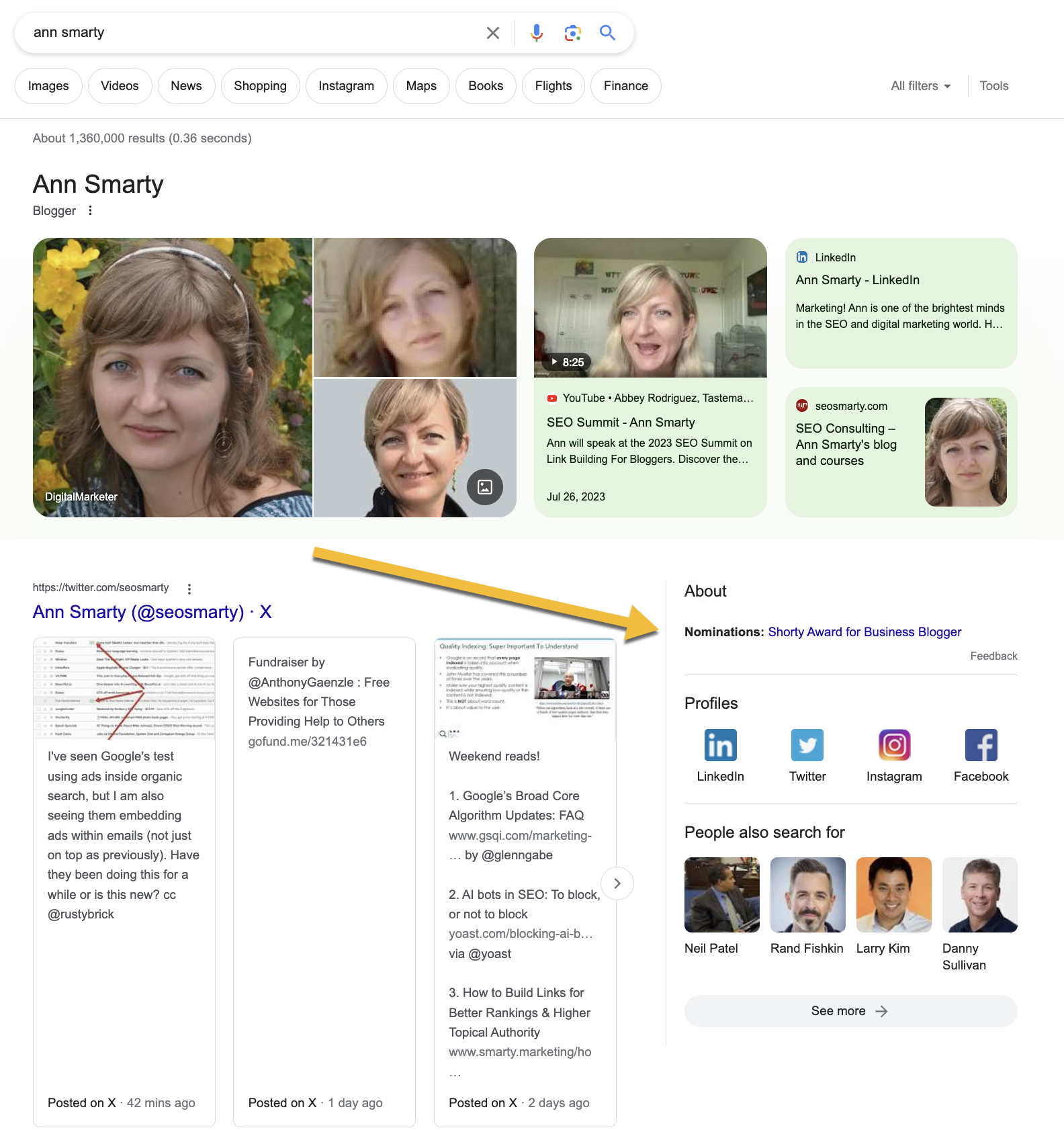Open the tweet about Google's test using ads

point(124,882)
